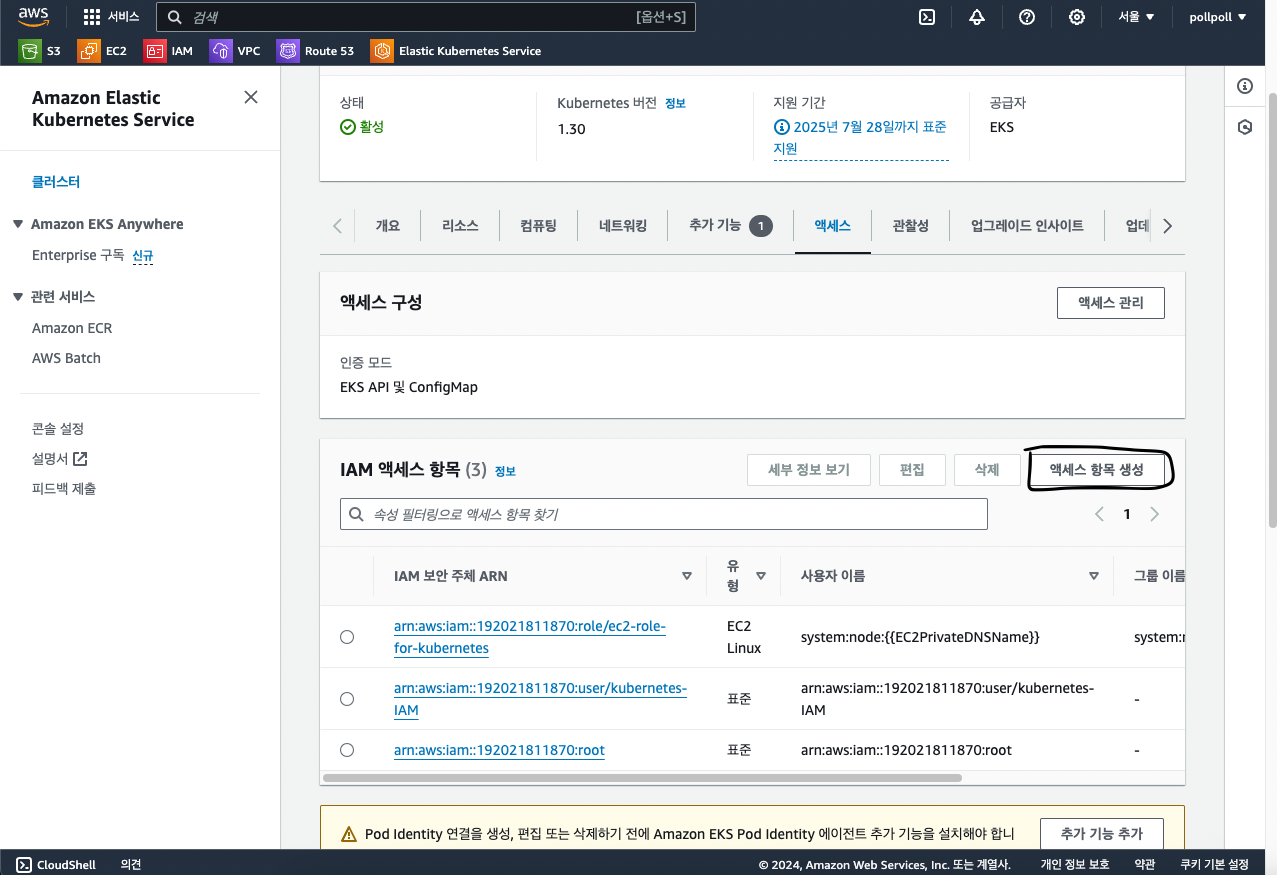Sort by 유형 column arrow
The width and height of the screenshot is (1277, 875).
[x=761, y=576]
